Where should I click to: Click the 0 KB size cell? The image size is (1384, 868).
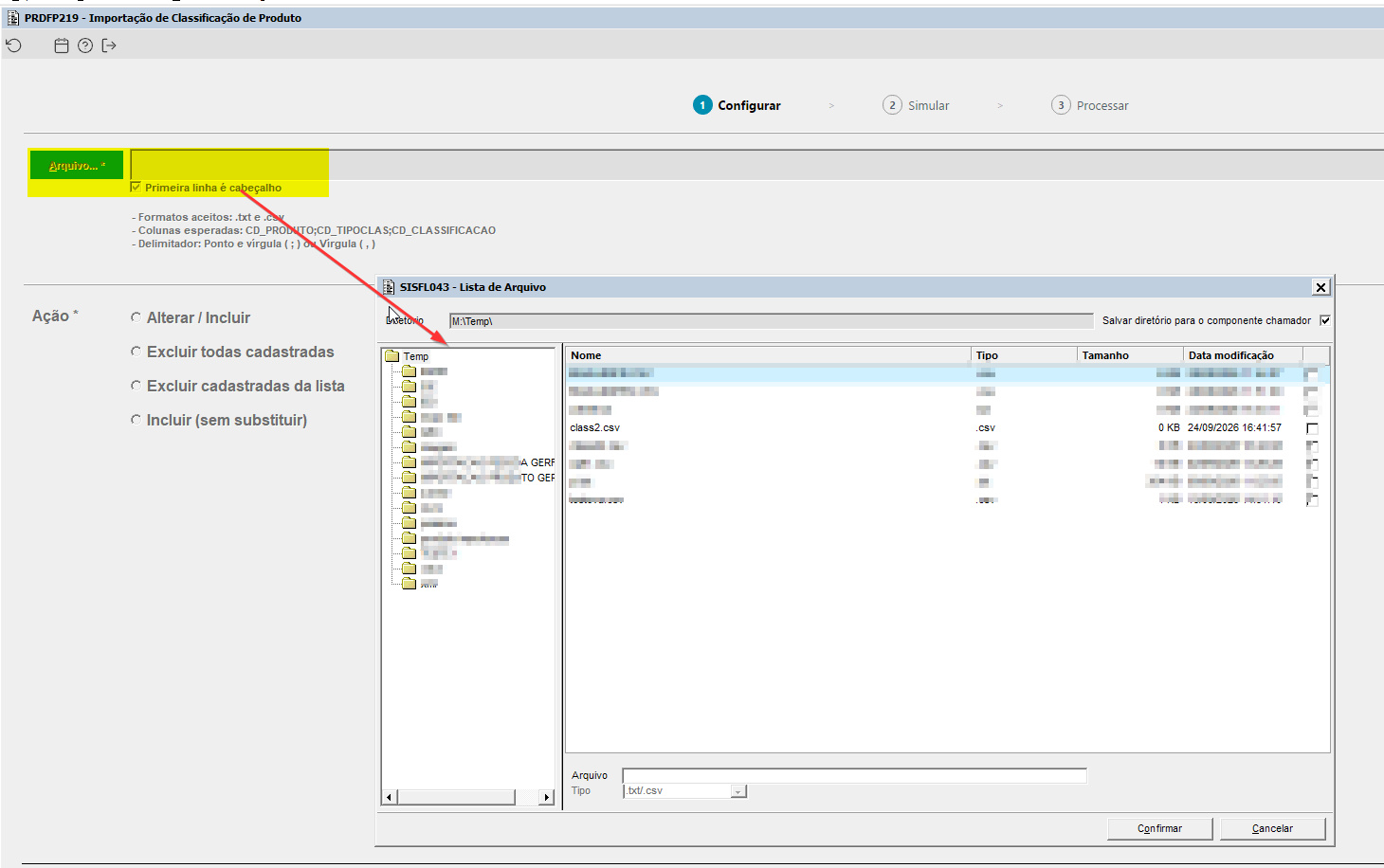(x=1169, y=428)
